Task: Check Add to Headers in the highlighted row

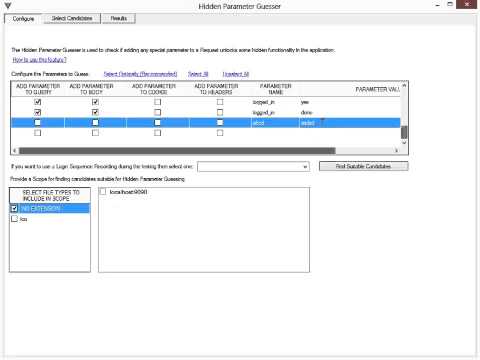Action: tap(220, 123)
